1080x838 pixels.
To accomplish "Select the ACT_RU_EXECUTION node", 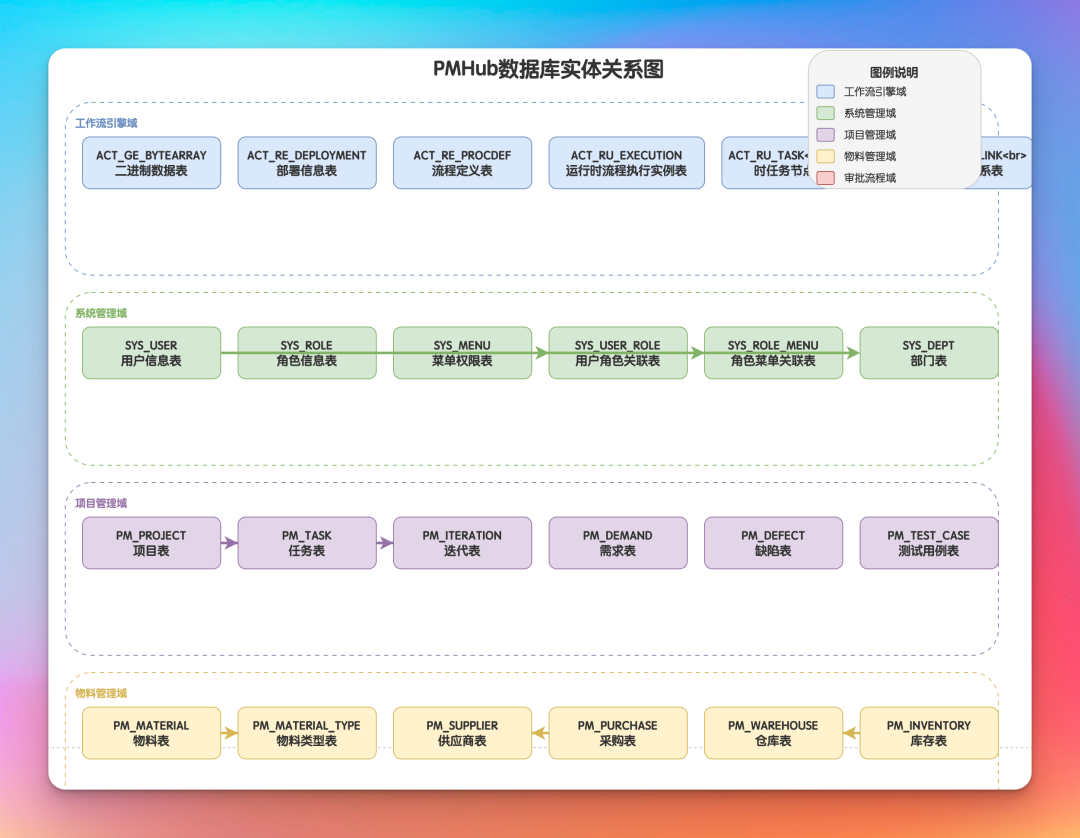I will point(626,163).
